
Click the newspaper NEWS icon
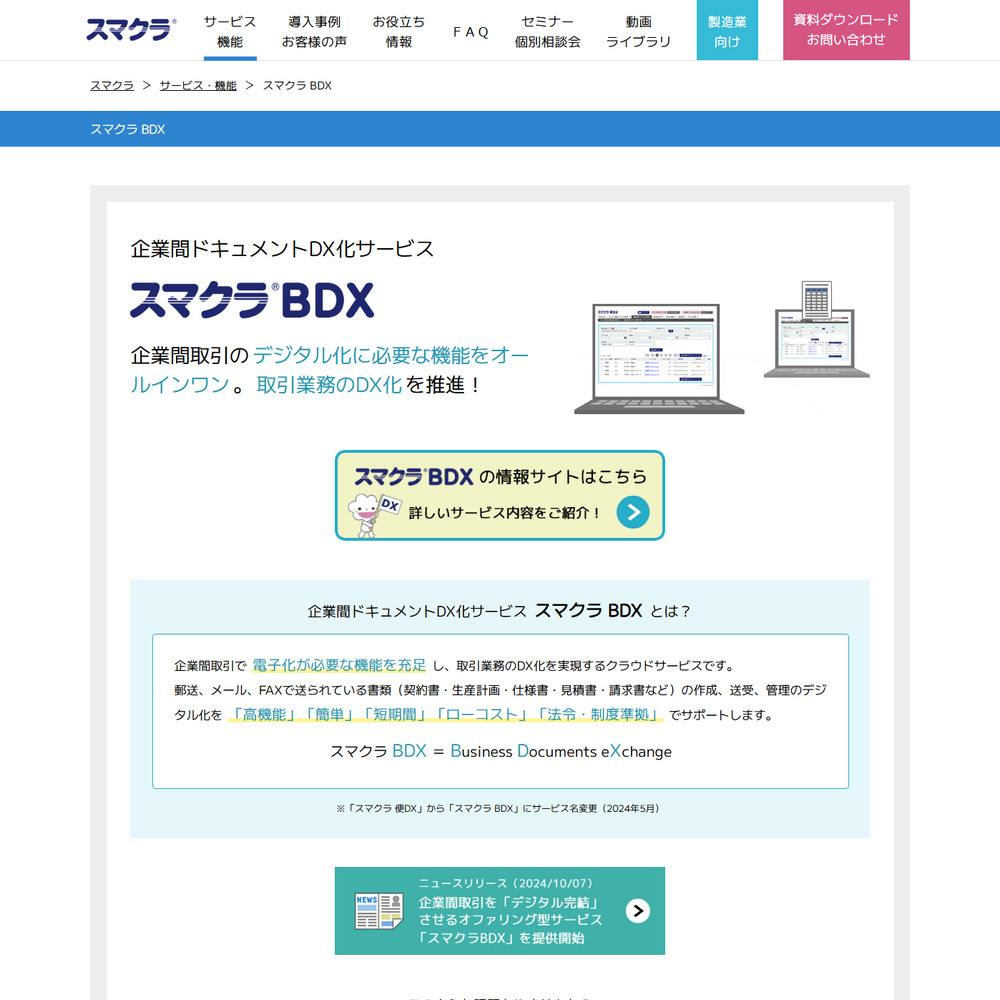click(x=379, y=911)
